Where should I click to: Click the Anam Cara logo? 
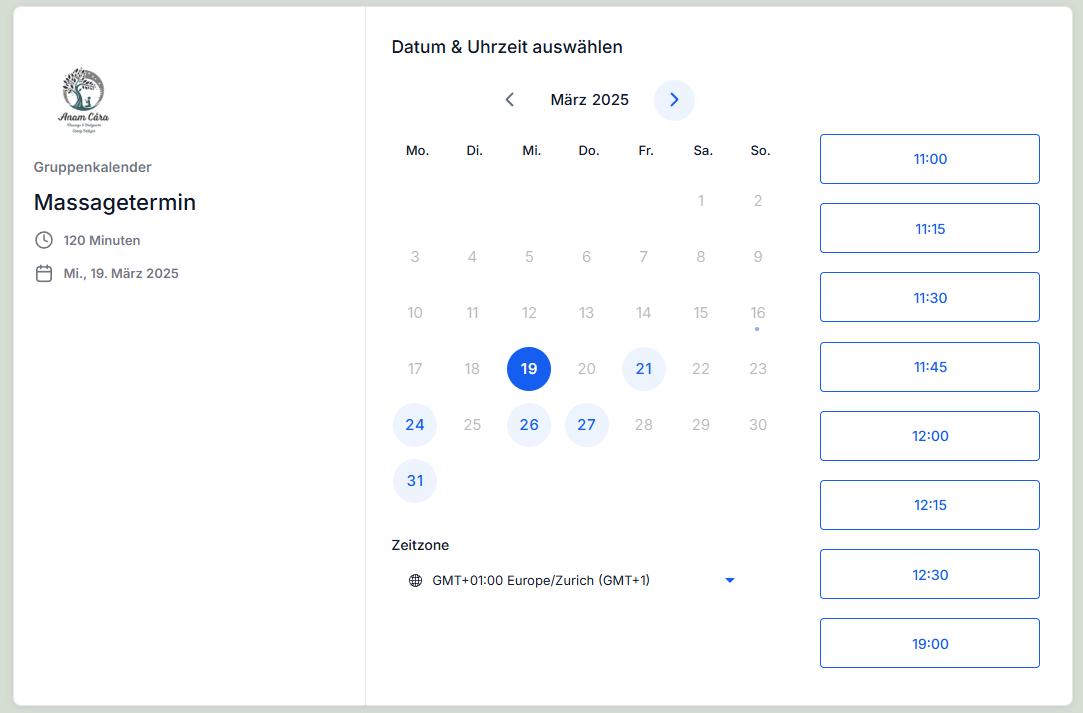(x=84, y=100)
